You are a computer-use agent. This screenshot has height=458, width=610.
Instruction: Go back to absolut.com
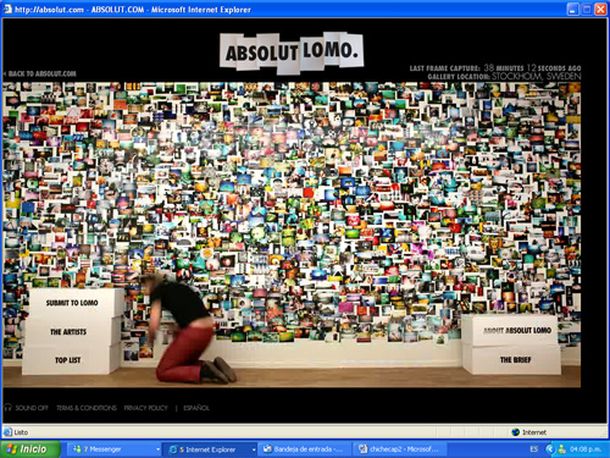click(40, 74)
